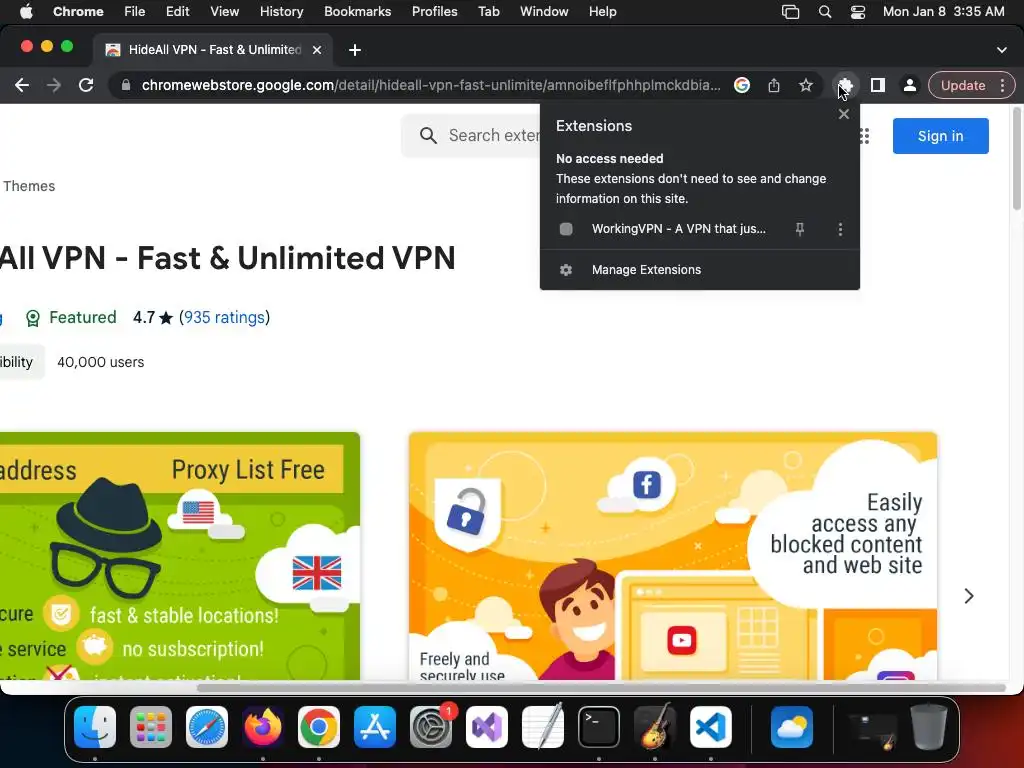The image size is (1024, 768).
Task: Open the Help menu
Action: pos(602,12)
